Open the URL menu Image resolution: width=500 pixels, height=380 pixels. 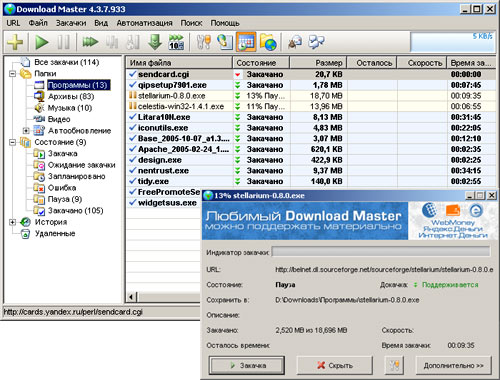[x=13, y=23]
